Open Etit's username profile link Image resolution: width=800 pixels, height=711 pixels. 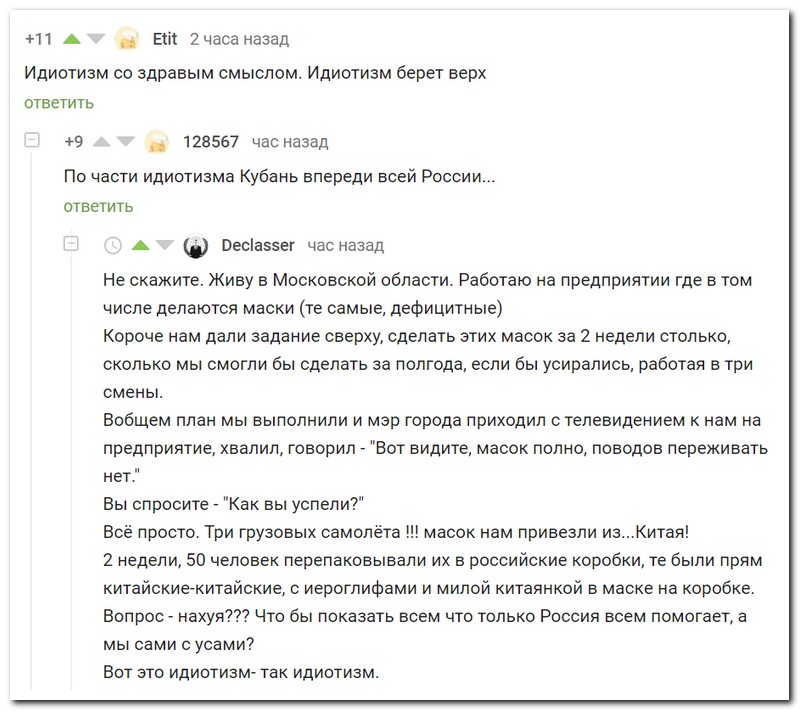(x=165, y=39)
